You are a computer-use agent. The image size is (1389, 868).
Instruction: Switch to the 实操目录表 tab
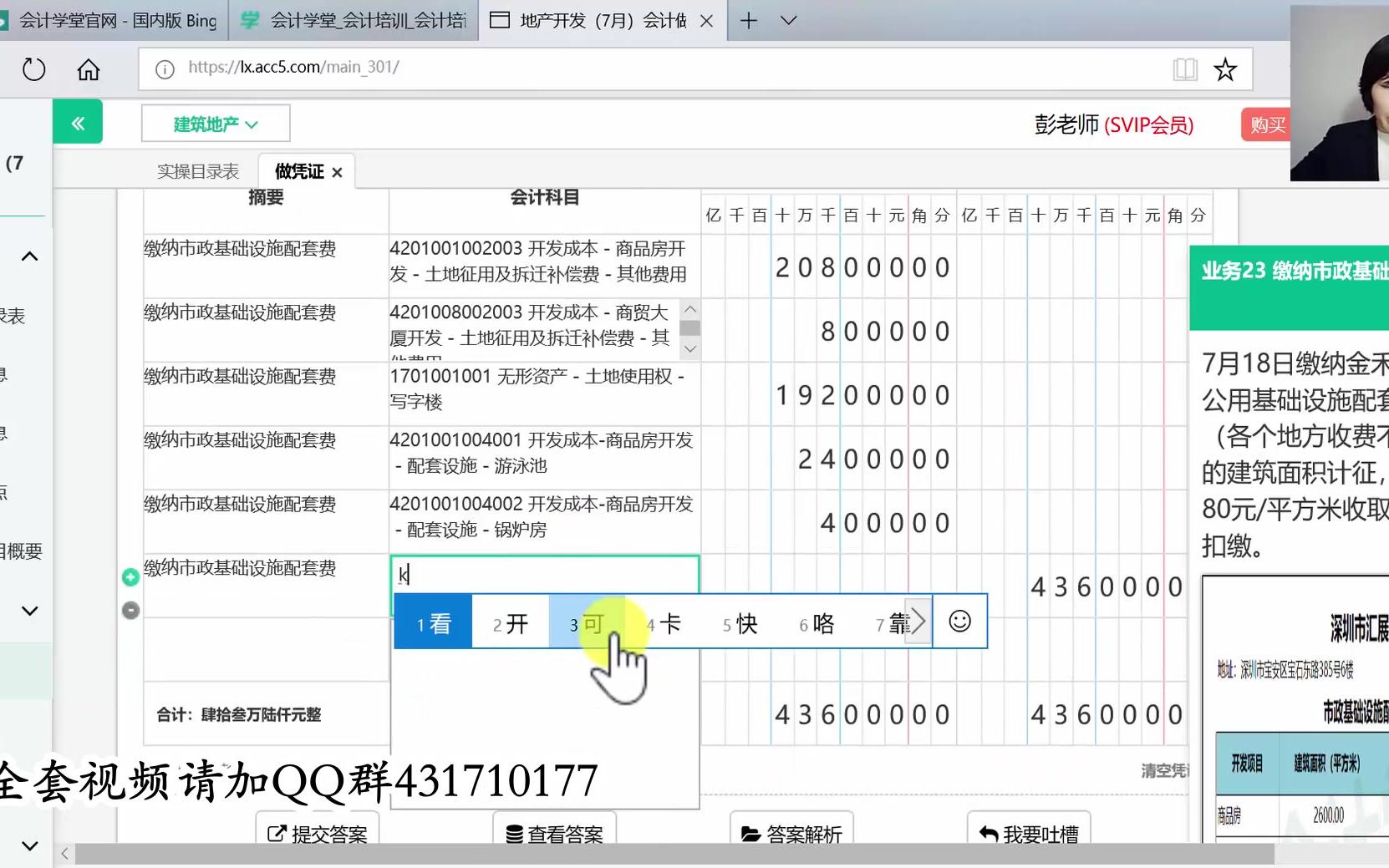(197, 170)
